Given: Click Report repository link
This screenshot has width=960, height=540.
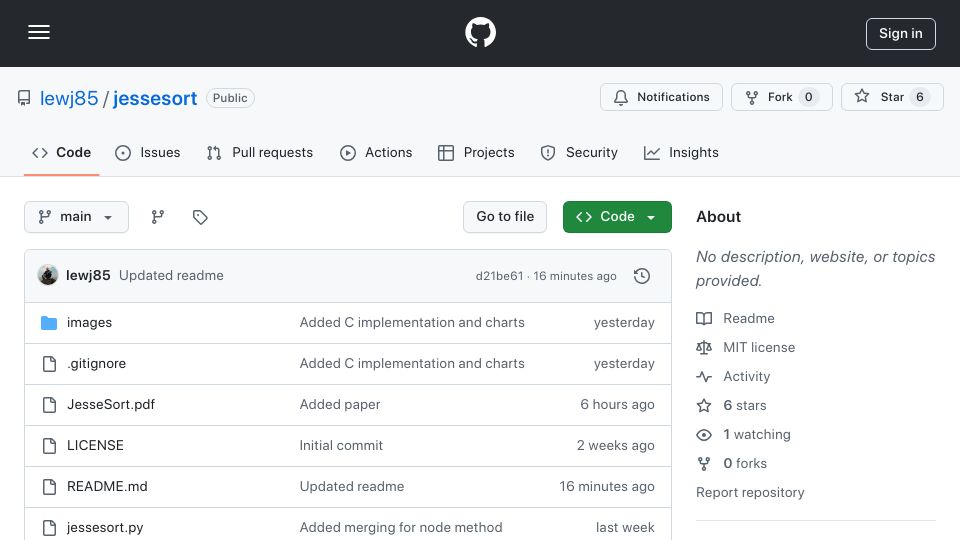Looking at the screenshot, I should click(750, 493).
